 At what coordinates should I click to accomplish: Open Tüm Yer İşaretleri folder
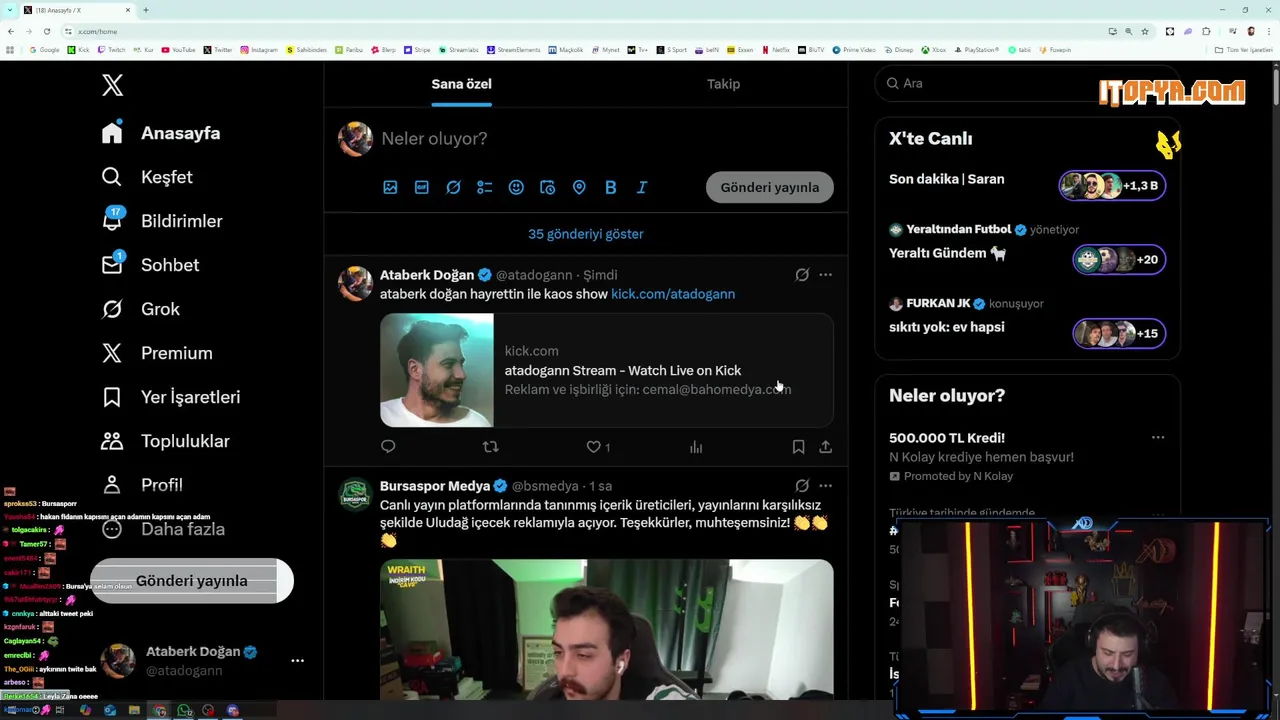[1244, 50]
